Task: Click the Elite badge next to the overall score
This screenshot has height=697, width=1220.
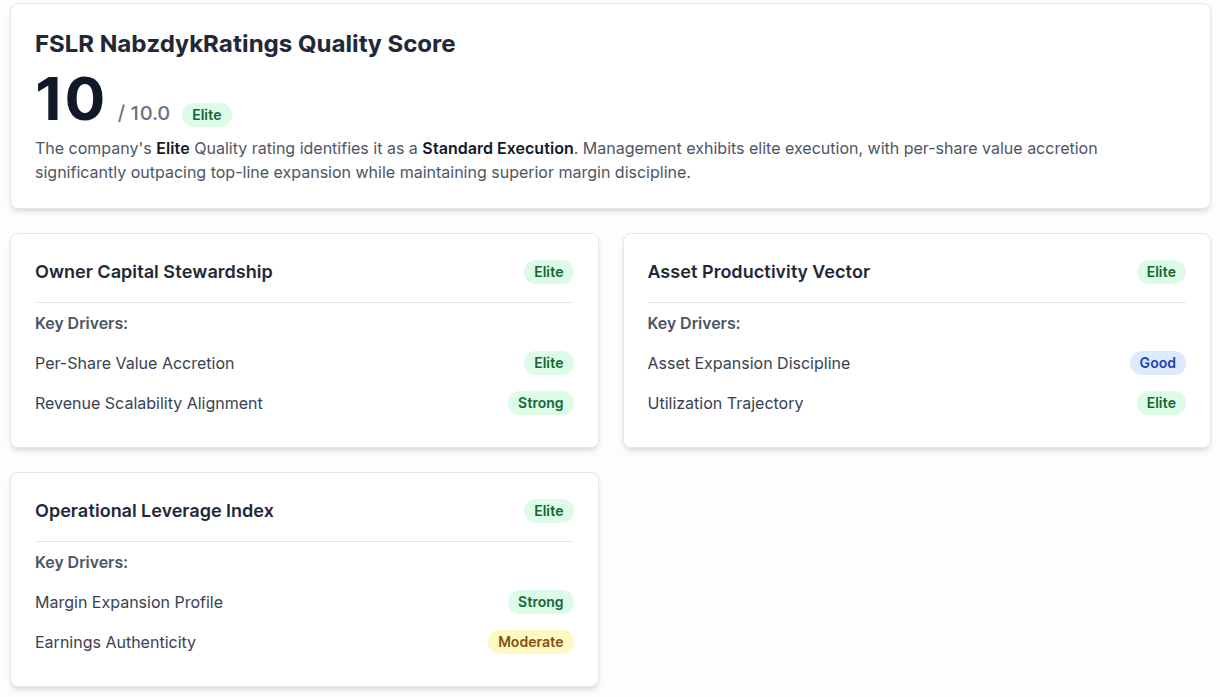Action: 206,114
